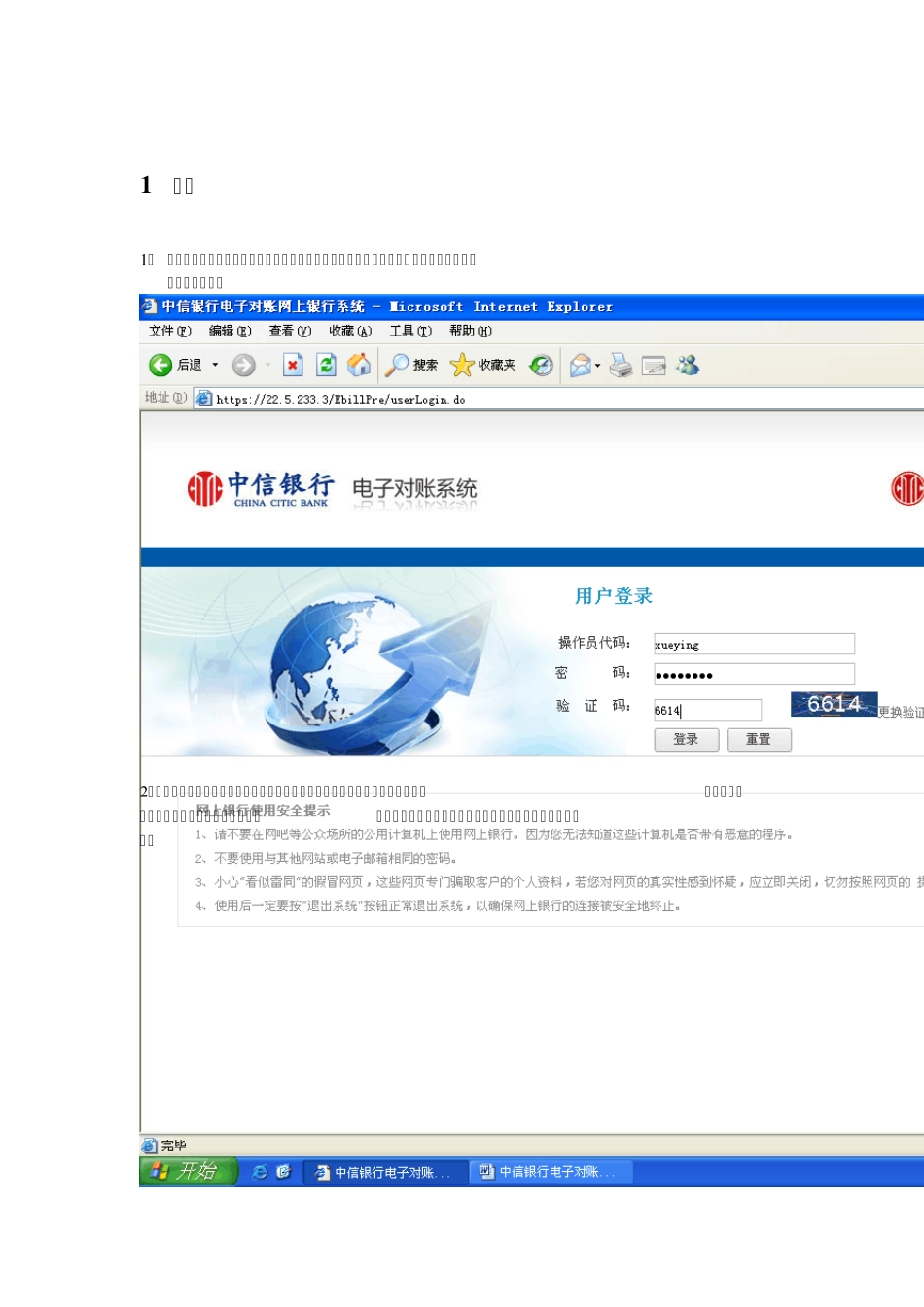The height and width of the screenshot is (1307, 924).
Task: Open the Mail dropdown arrow
Action: coord(598,366)
